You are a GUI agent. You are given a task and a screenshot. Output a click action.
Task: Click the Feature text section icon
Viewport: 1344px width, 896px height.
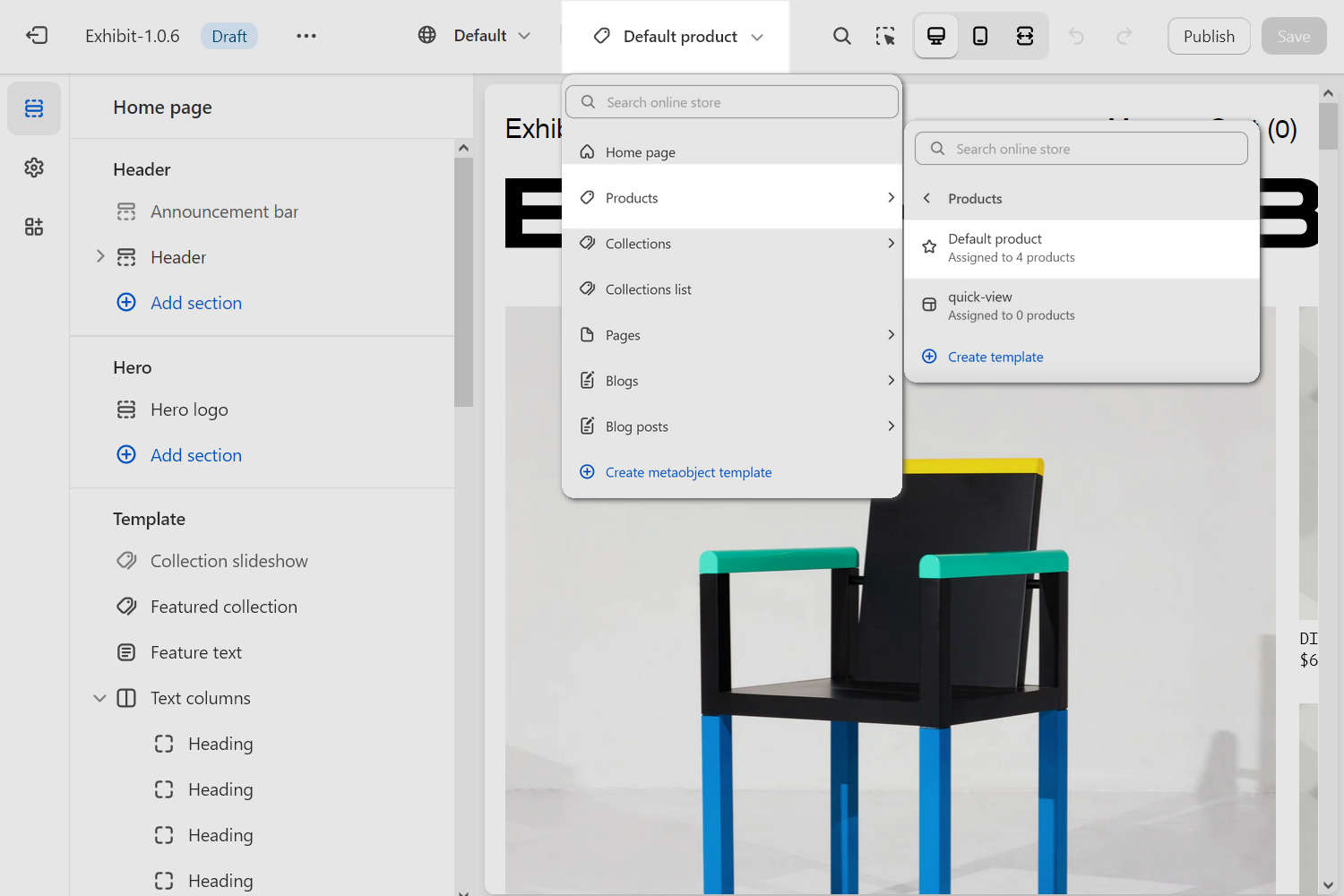click(x=126, y=652)
